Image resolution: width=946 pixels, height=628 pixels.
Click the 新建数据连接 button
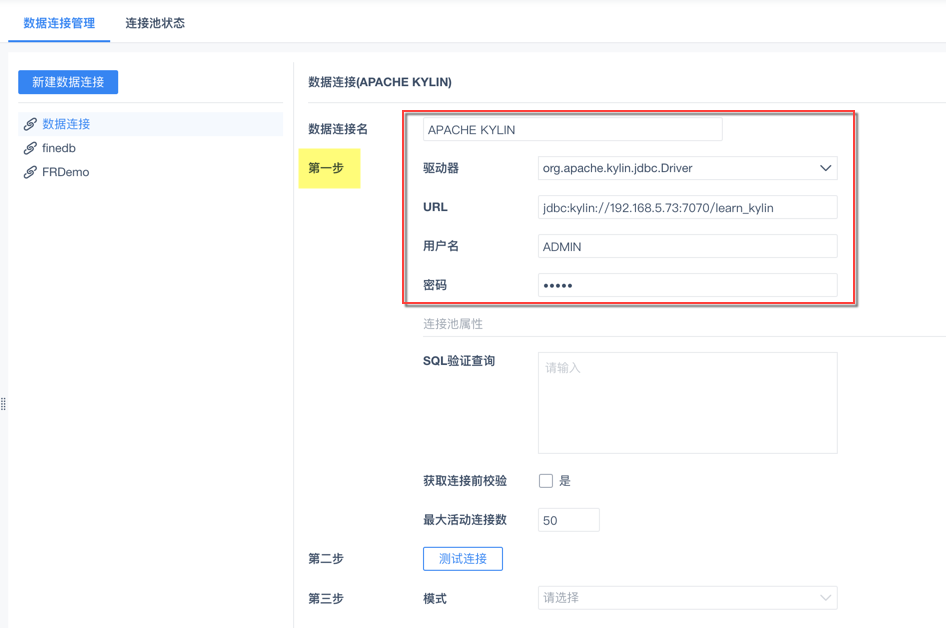coord(68,82)
